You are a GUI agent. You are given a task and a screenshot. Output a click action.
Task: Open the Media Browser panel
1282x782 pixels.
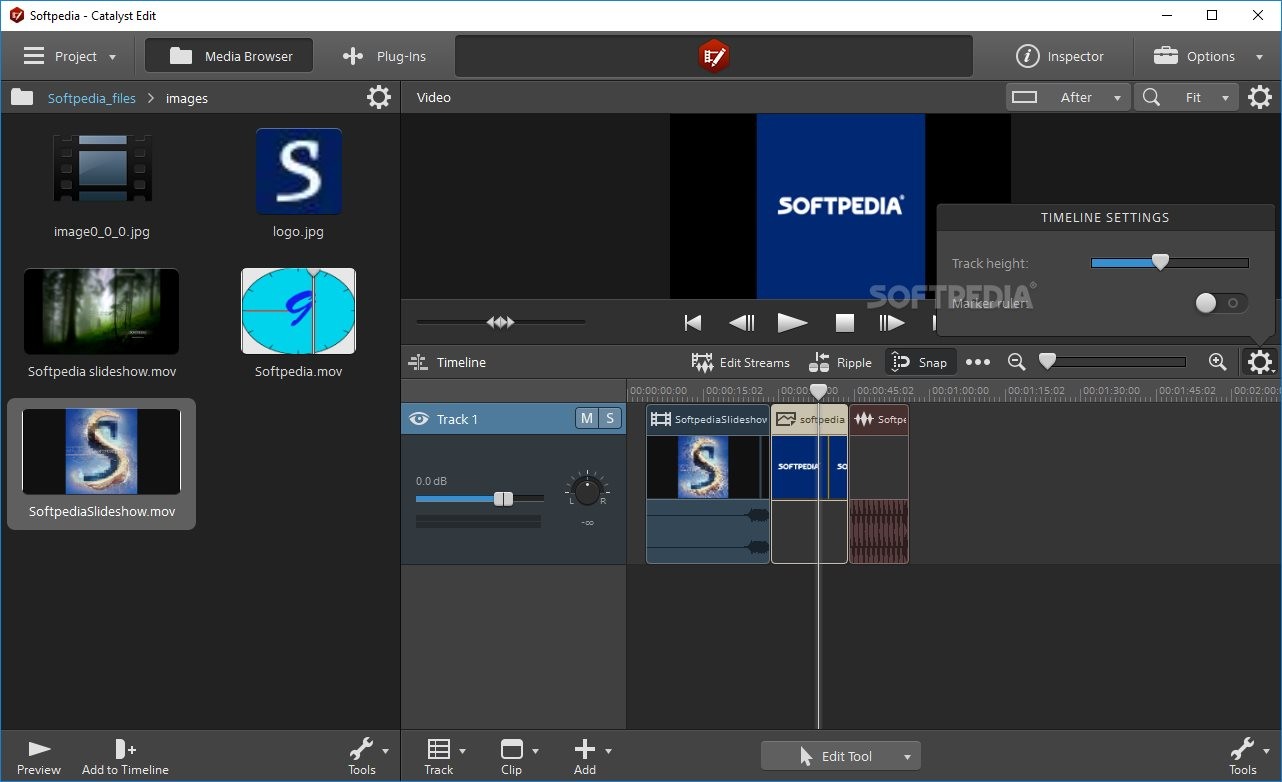pyautogui.click(x=229, y=56)
